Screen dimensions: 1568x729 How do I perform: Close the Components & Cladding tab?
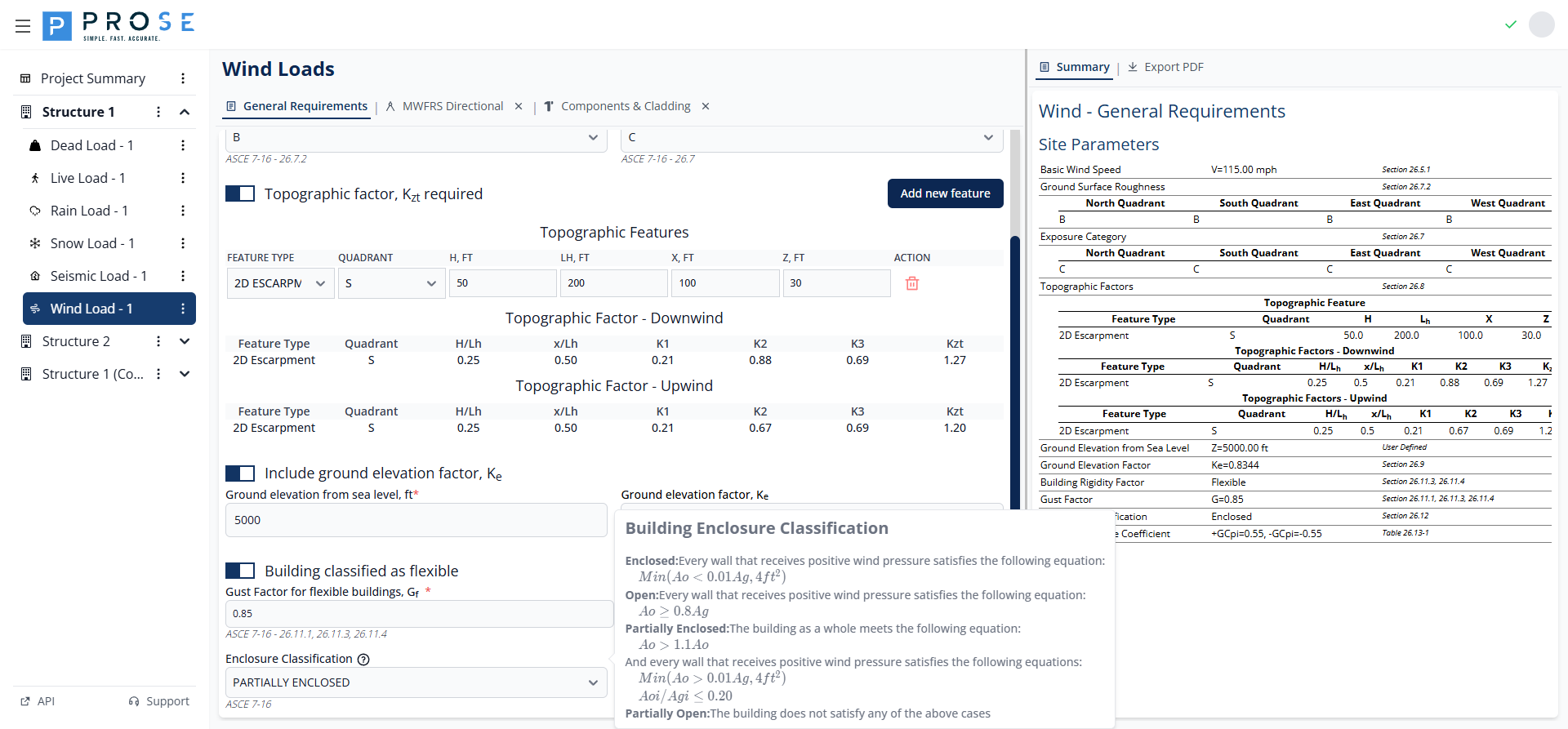coord(706,106)
